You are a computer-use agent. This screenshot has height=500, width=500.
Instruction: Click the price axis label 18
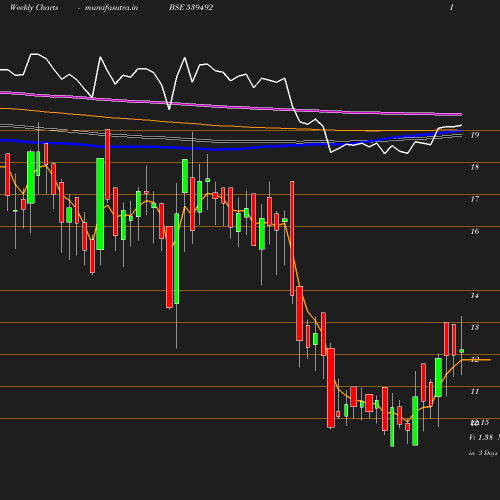475,167
